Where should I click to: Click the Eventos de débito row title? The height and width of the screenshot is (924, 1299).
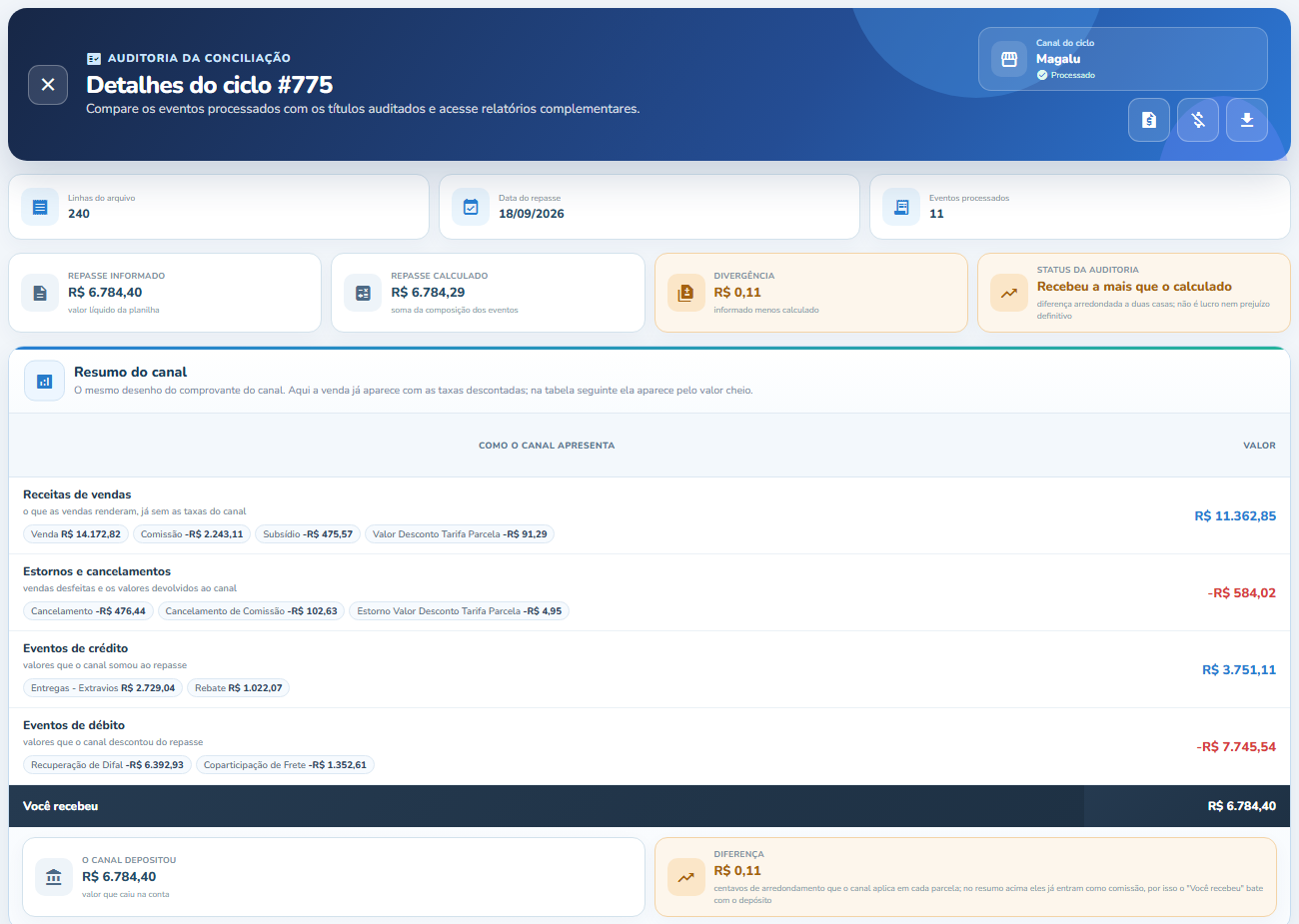tap(74, 725)
